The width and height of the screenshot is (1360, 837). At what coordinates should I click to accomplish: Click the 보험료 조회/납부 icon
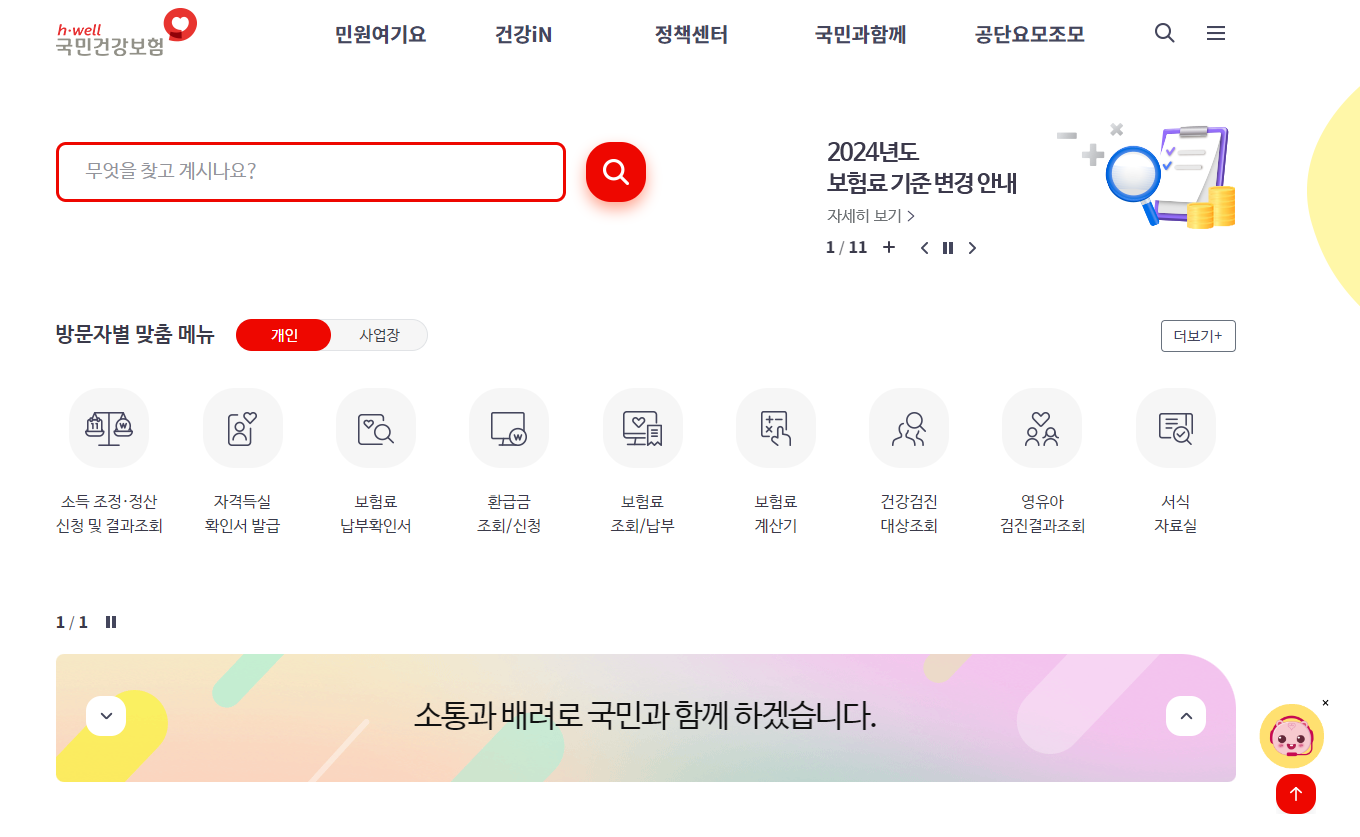point(642,427)
